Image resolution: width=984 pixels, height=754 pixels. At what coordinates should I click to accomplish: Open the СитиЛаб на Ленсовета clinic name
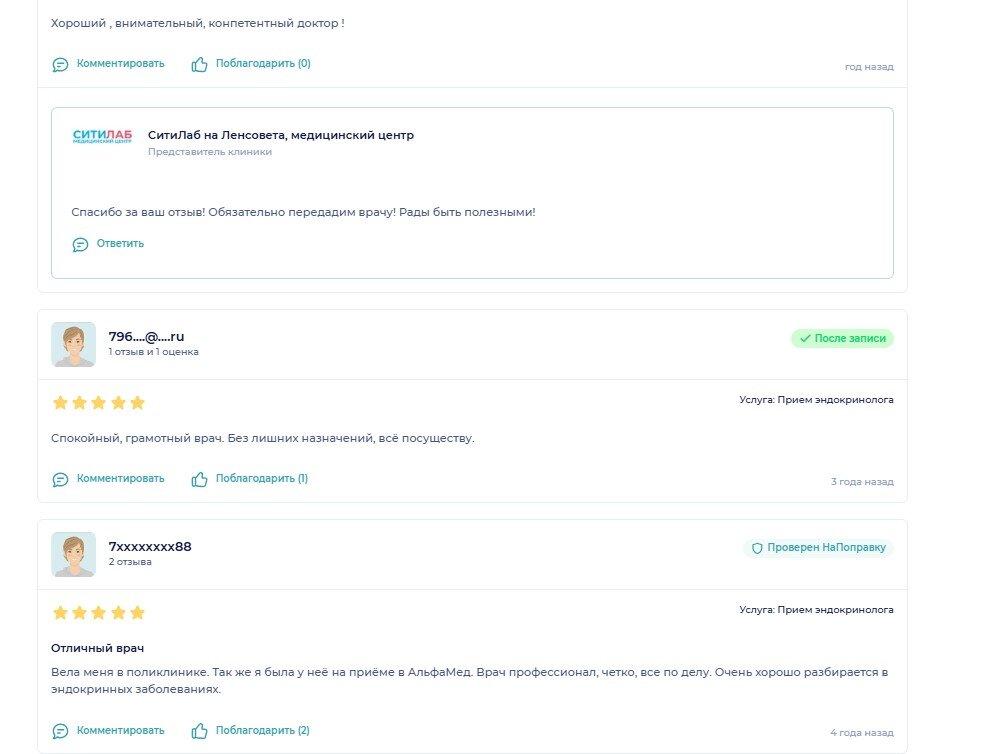click(x=281, y=135)
